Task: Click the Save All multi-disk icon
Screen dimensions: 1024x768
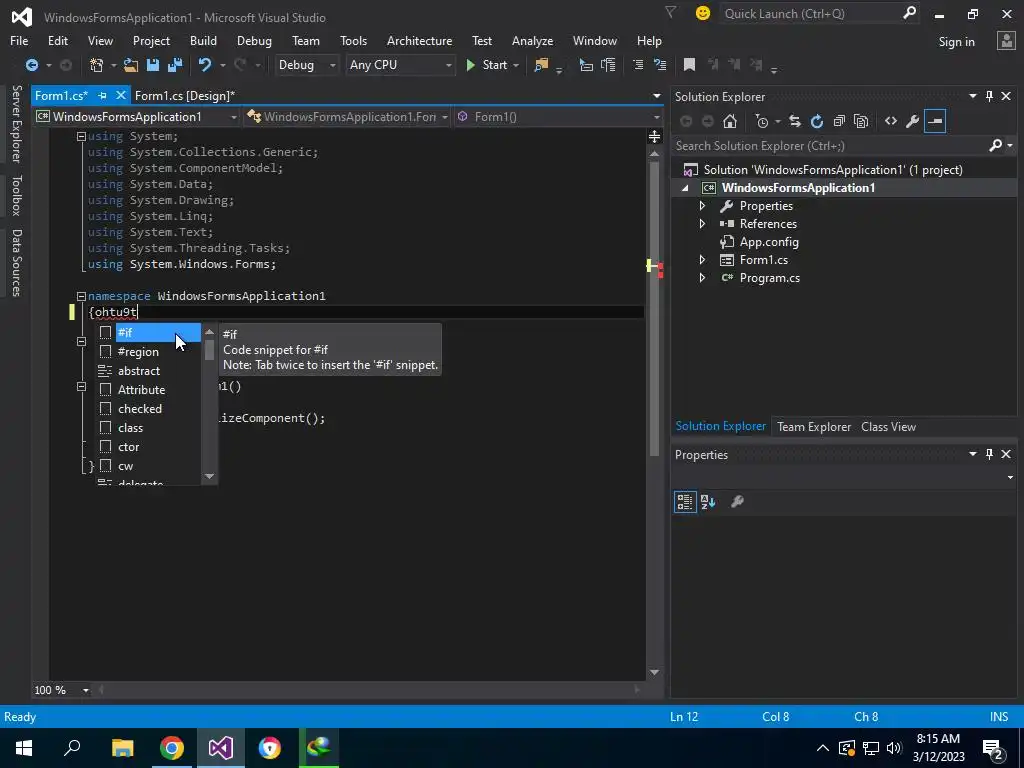Action: tap(174, 65)
